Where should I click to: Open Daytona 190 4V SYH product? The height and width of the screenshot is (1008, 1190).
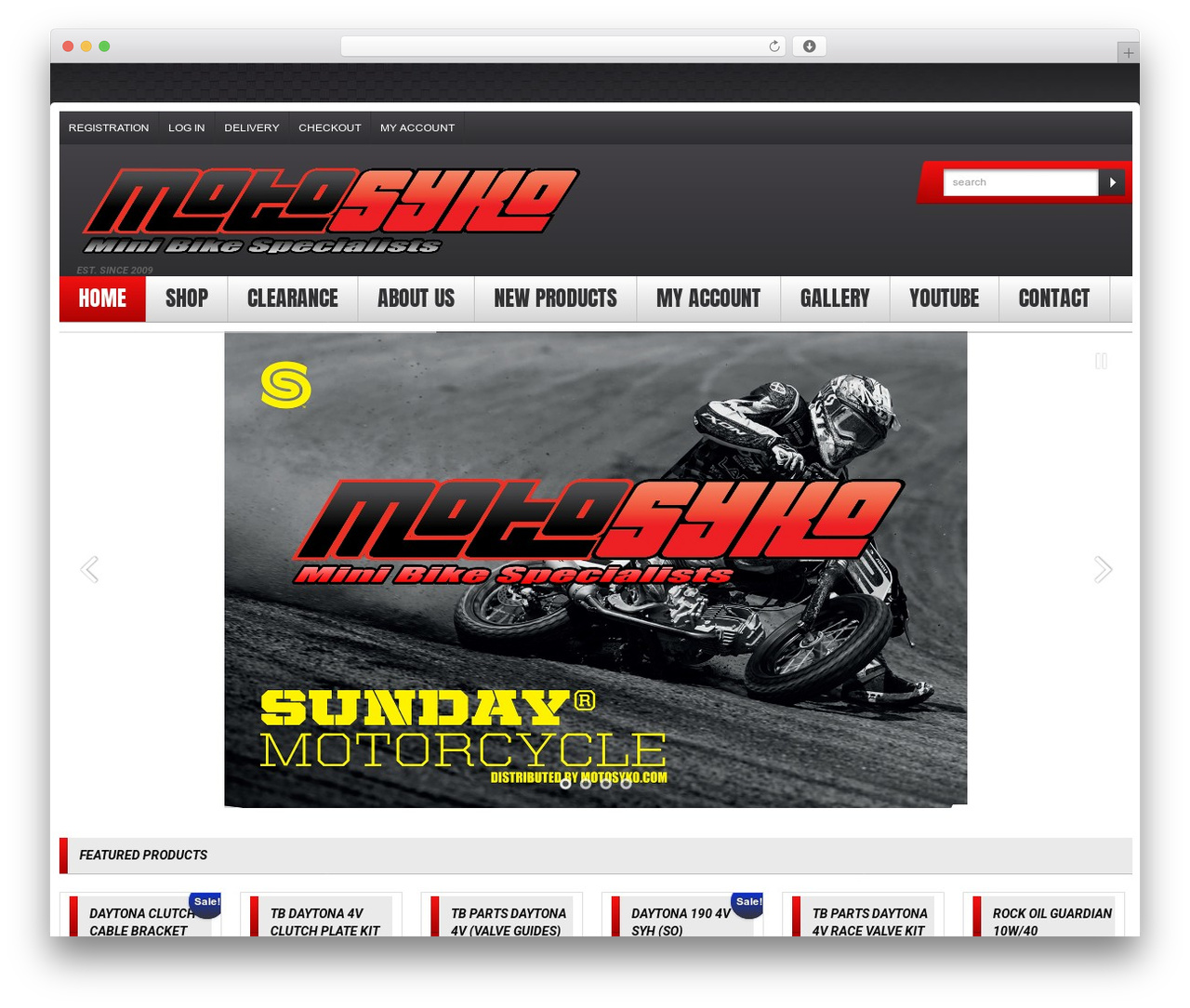tap(681, 922)
